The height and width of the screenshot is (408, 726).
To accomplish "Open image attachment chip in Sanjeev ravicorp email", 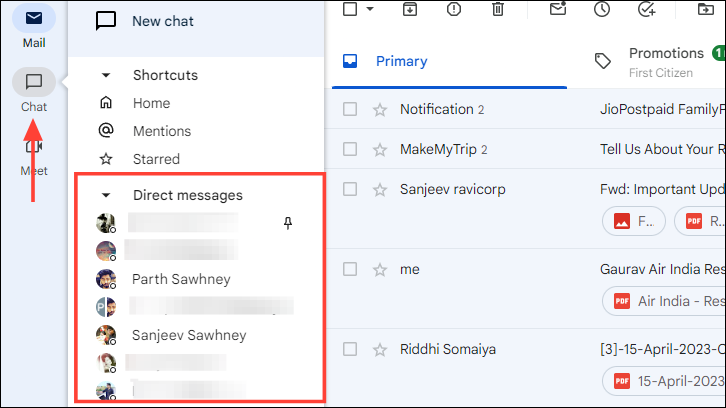I will point(634,221).
